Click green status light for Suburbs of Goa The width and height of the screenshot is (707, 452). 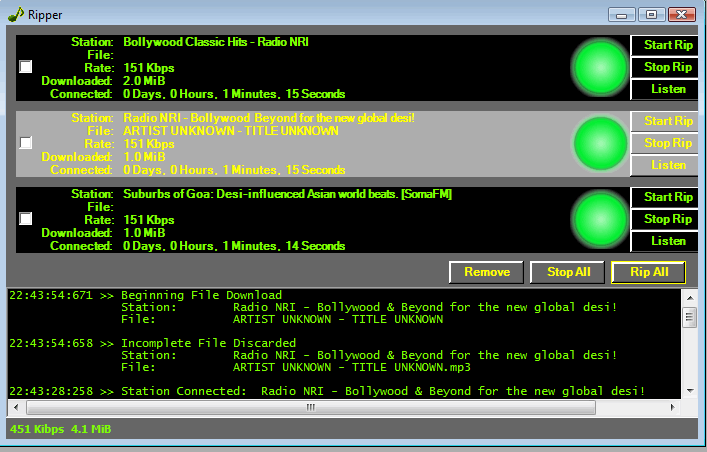point(600,220)
